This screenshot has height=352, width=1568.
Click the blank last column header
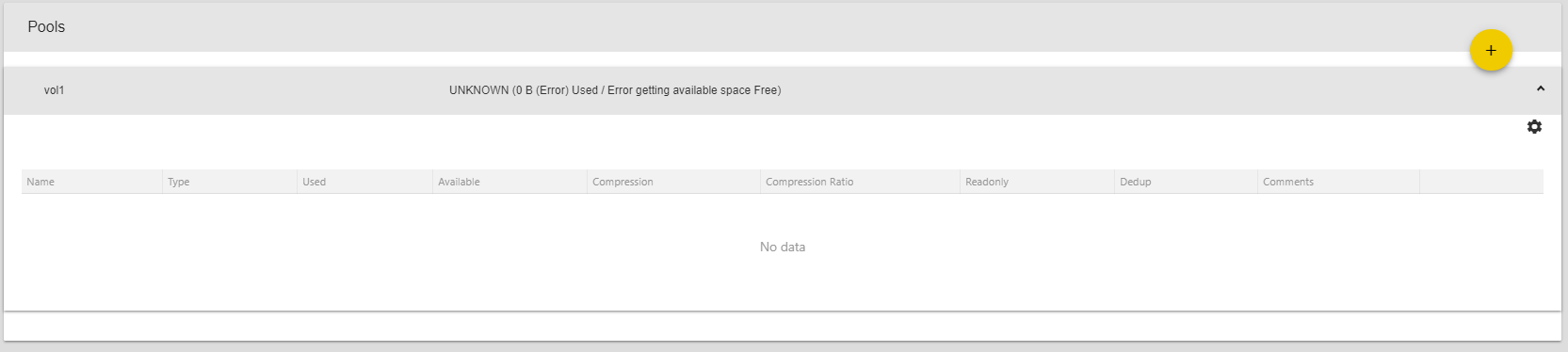click(1481, 182)
